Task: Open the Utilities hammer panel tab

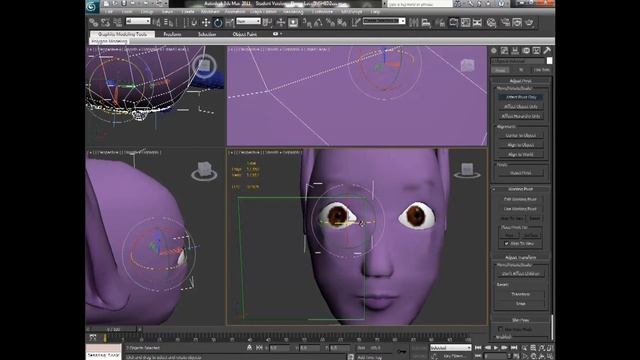Action: tap(547, 51)
